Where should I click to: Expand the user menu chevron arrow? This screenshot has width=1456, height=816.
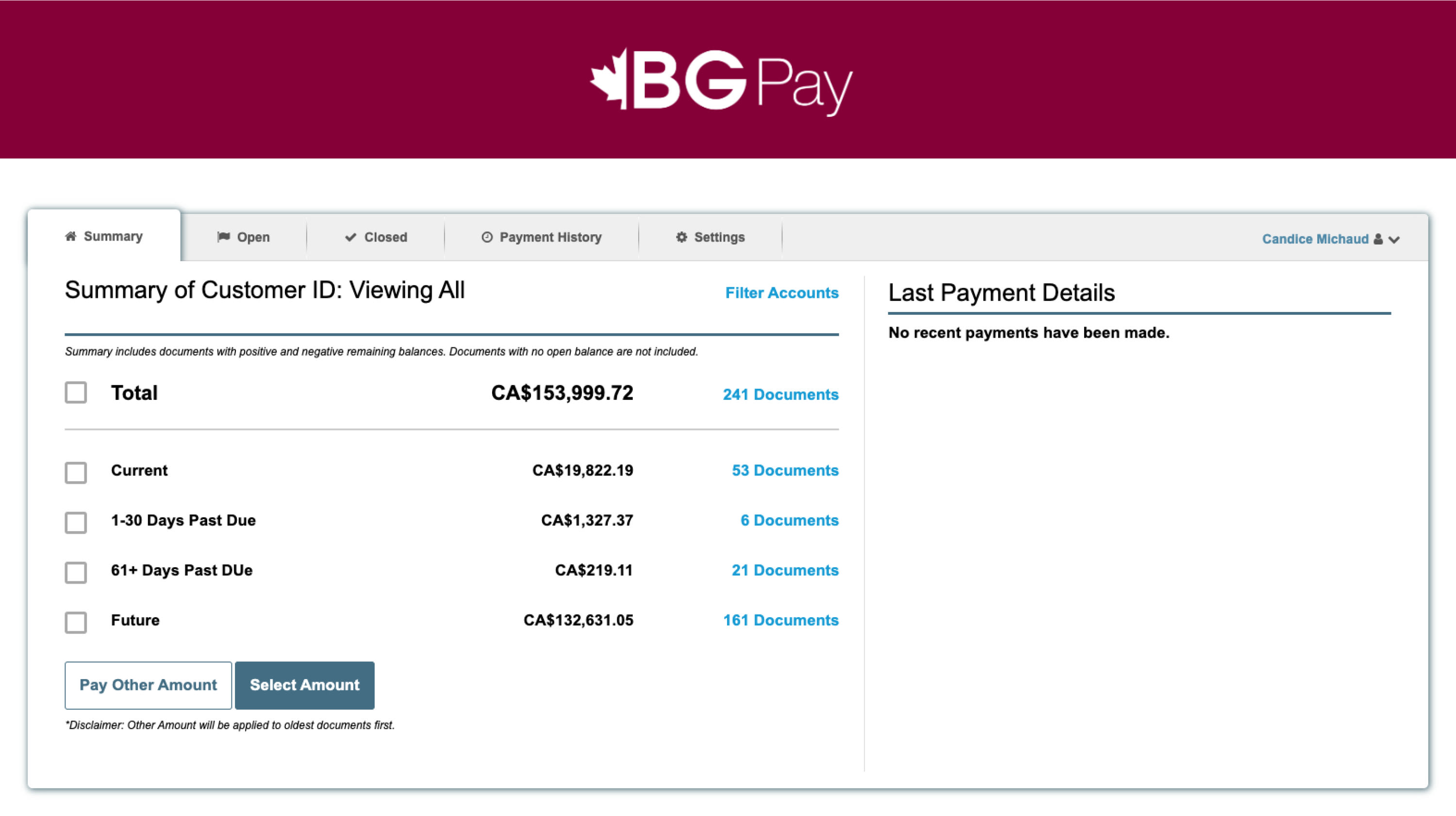point(1394,240)
